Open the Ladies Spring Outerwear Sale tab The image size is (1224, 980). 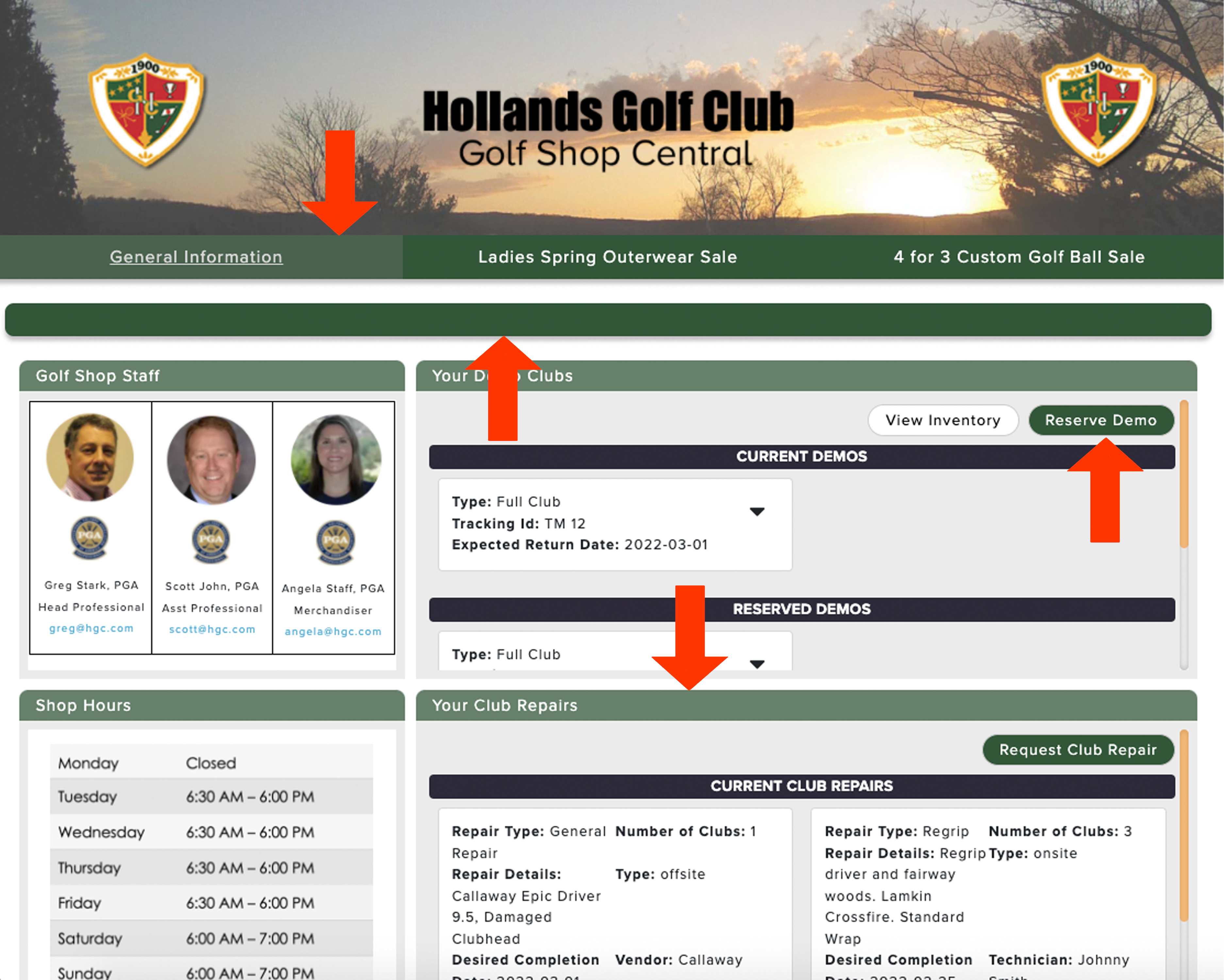607,257
